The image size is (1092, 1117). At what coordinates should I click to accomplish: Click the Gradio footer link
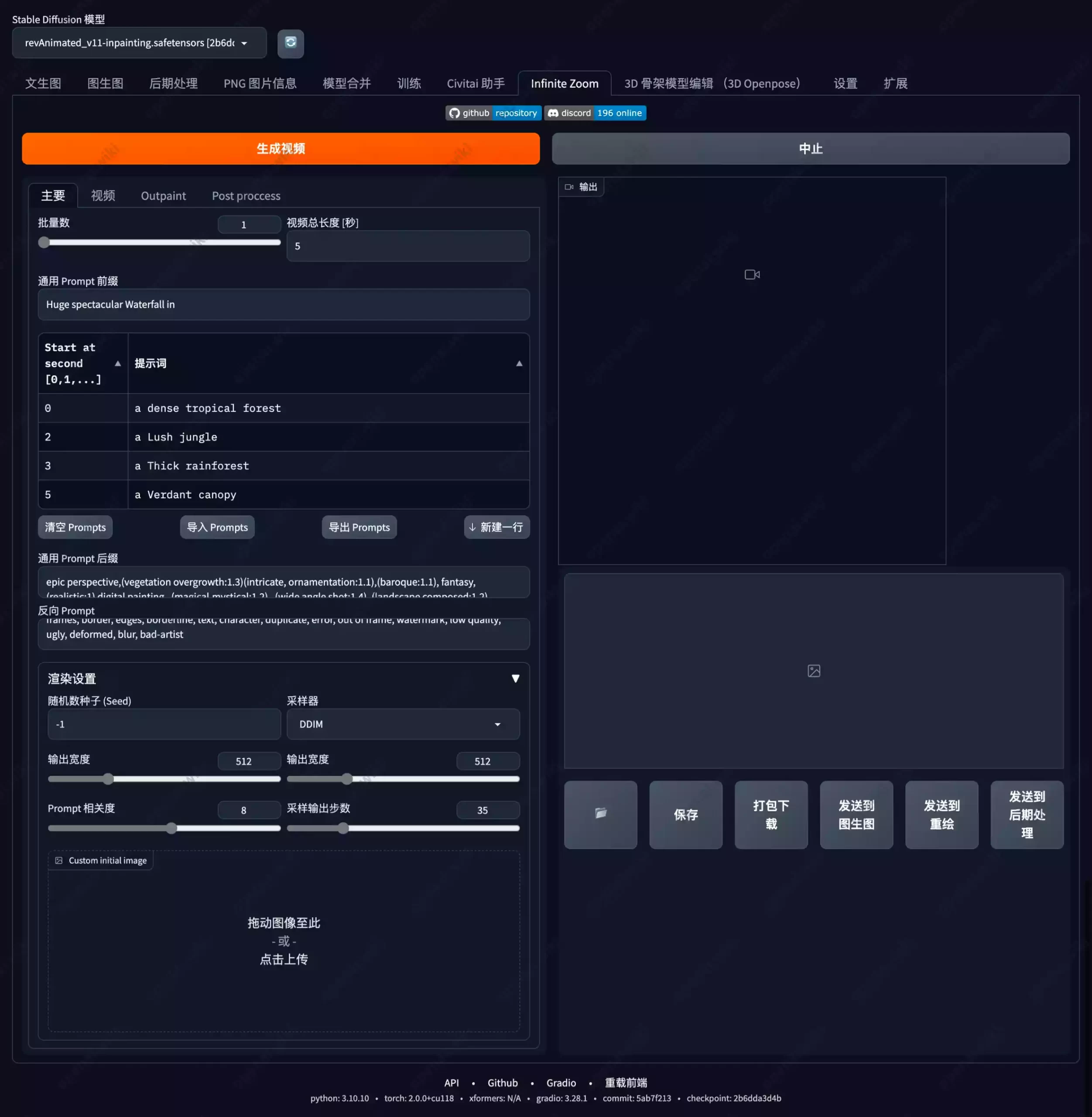click(x=561, y=1083)
